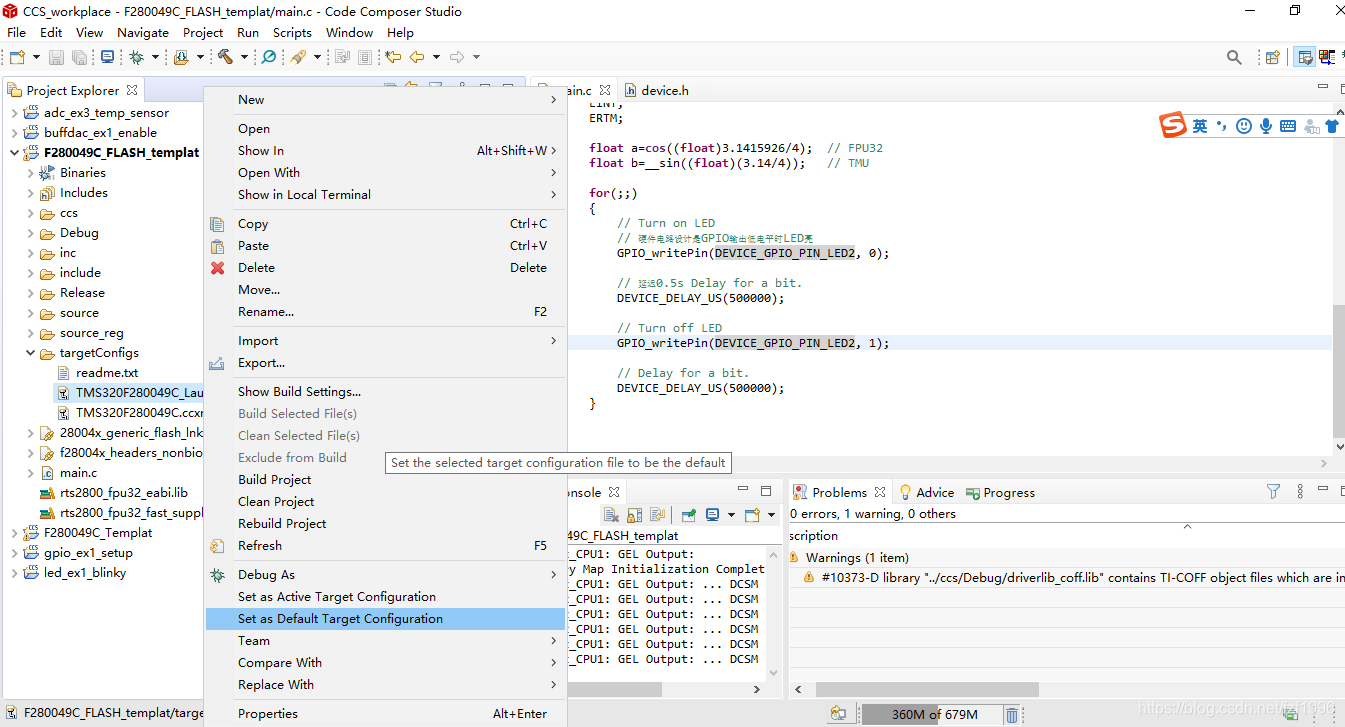The height and width of the screenshot is (727, 1345).
Task: Switch to CCS Edit perspective icon
Action: tap(1305, 58)
